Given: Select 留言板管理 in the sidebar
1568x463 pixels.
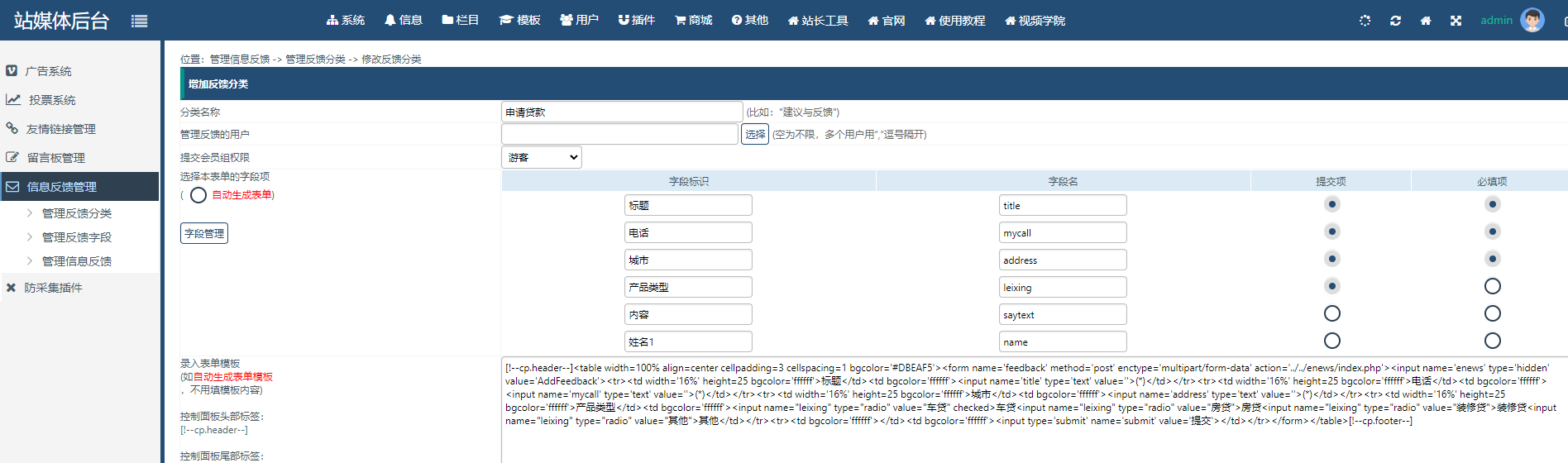Looking at the screenshot, I should 56,158.
